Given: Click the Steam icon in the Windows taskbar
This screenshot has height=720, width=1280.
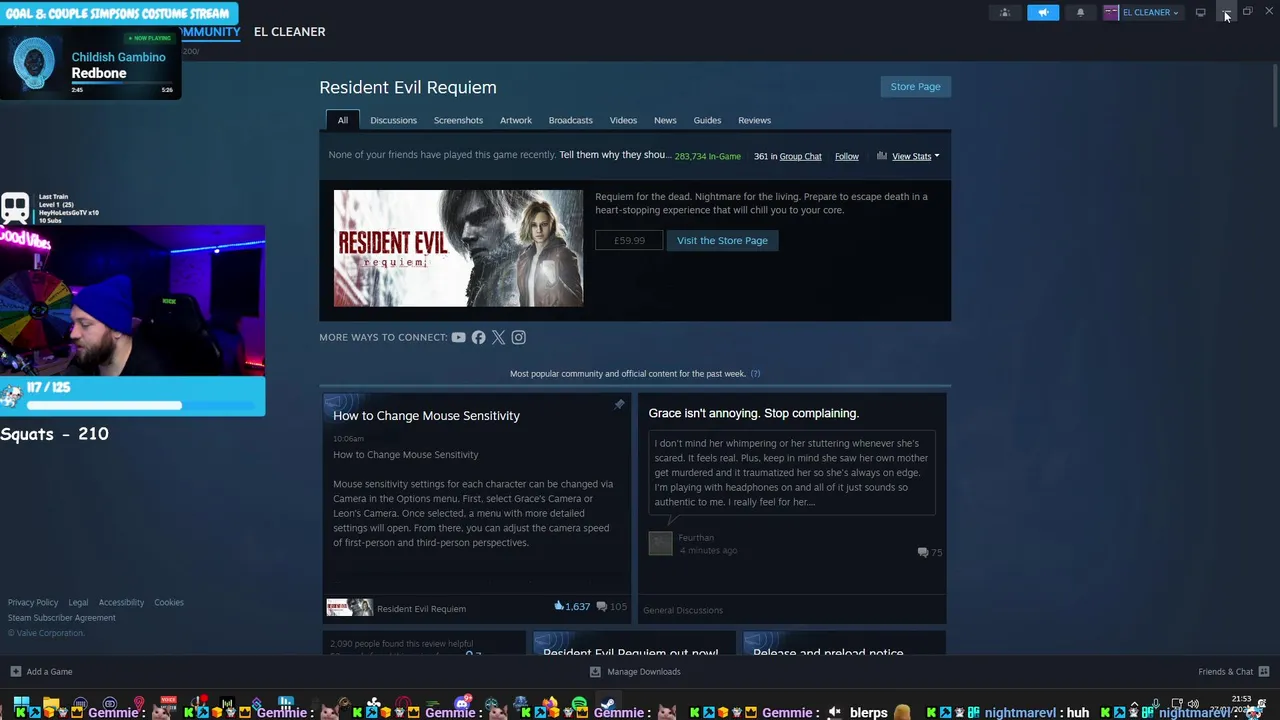Looking at the screenshot, I should click(x=606, y=705).
